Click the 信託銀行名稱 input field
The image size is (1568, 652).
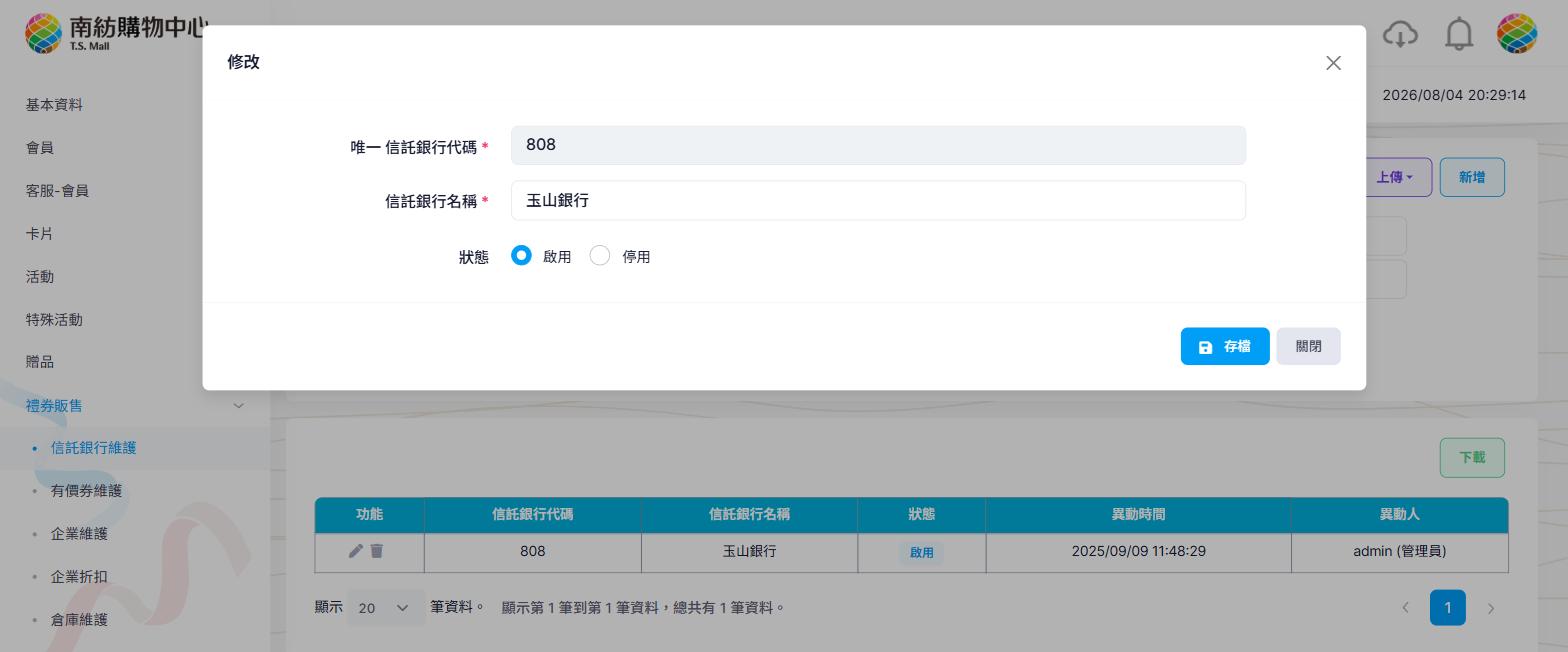pyautogui.click(x=878, y=200)
